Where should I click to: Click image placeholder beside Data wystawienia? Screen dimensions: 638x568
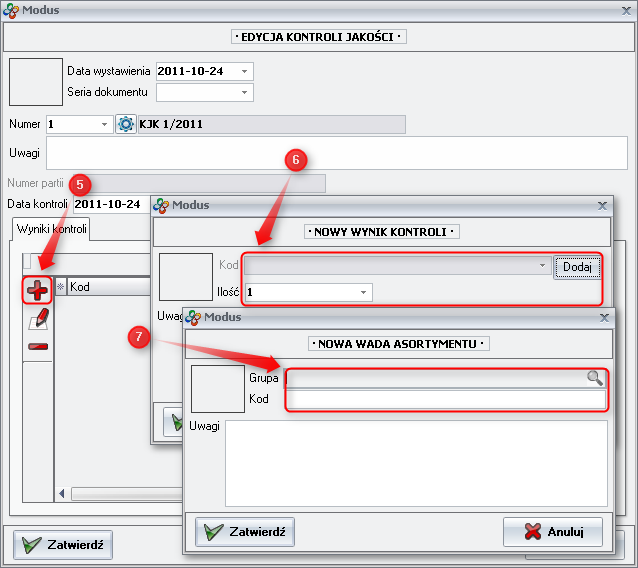coord(36,82)
